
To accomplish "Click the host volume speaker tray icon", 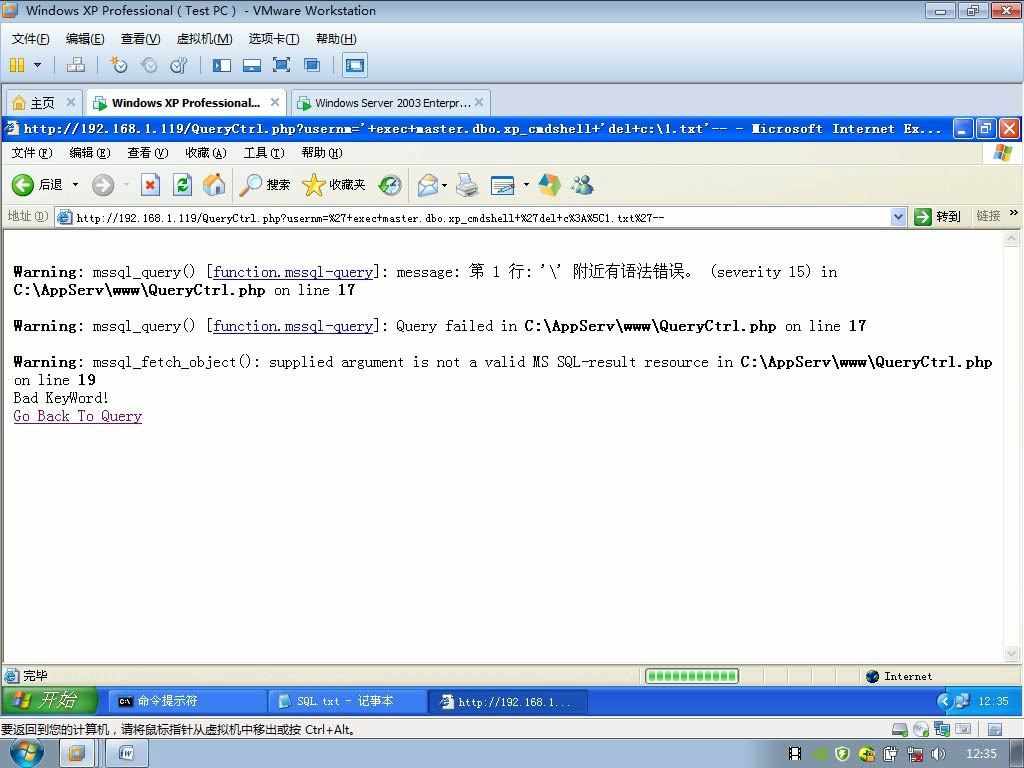I will point(938,754).
